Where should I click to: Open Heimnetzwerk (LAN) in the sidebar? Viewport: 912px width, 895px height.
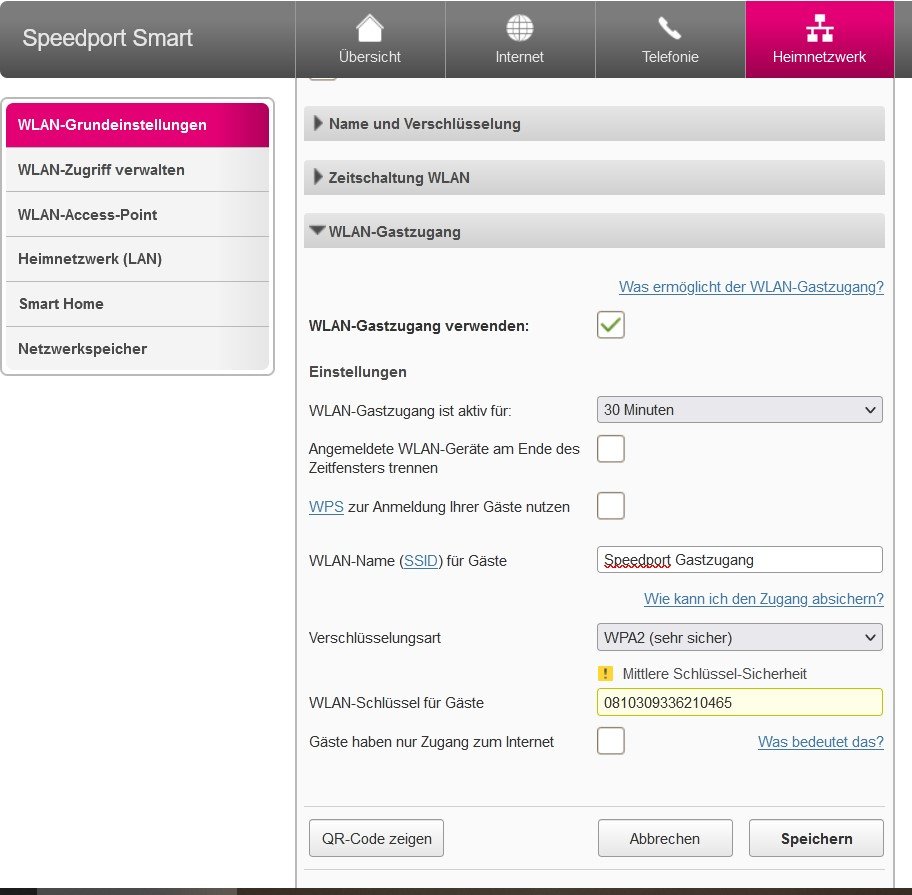[137, 259]
